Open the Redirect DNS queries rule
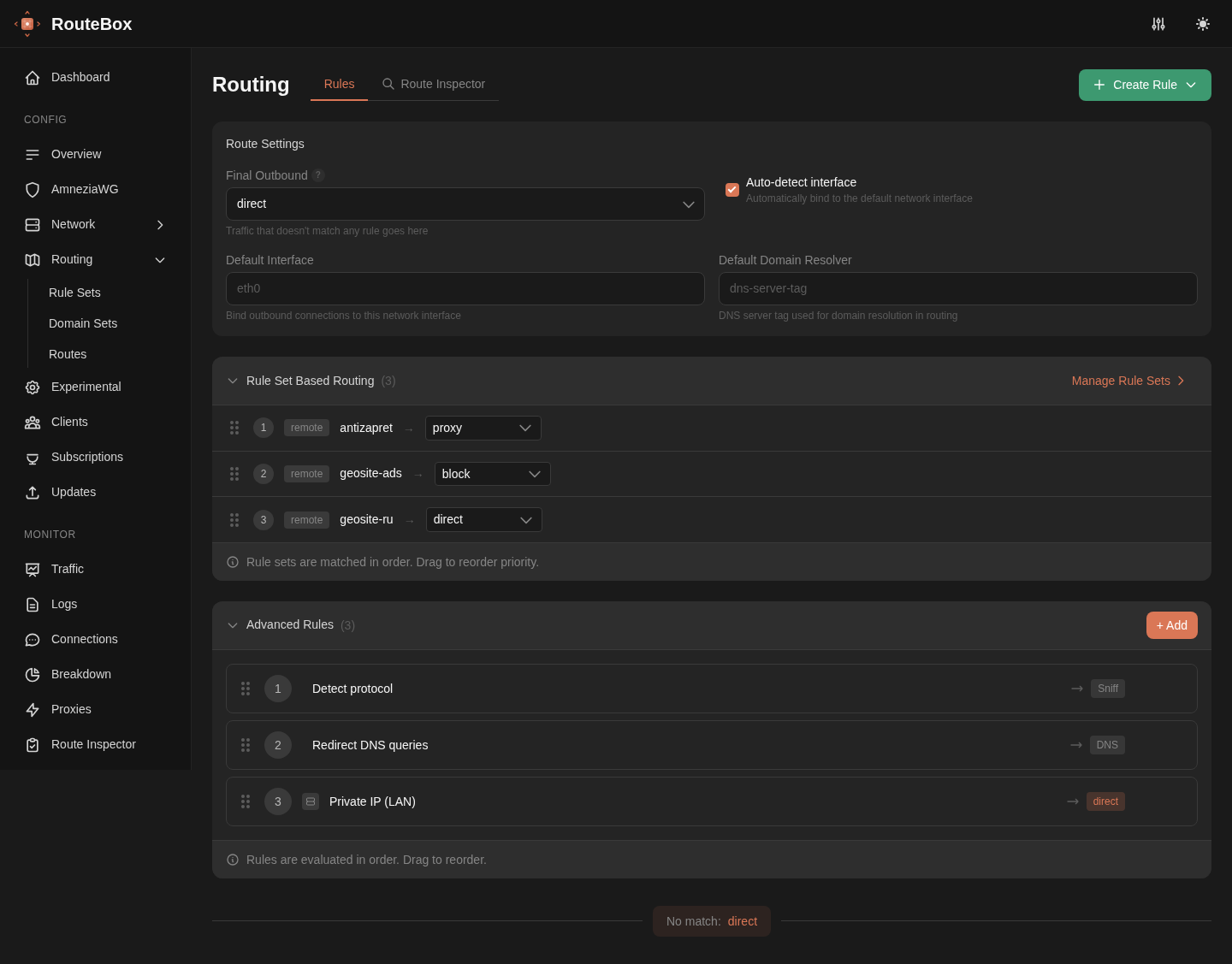Viewport: 1232px width, 964px height. (x=712, y=745)
